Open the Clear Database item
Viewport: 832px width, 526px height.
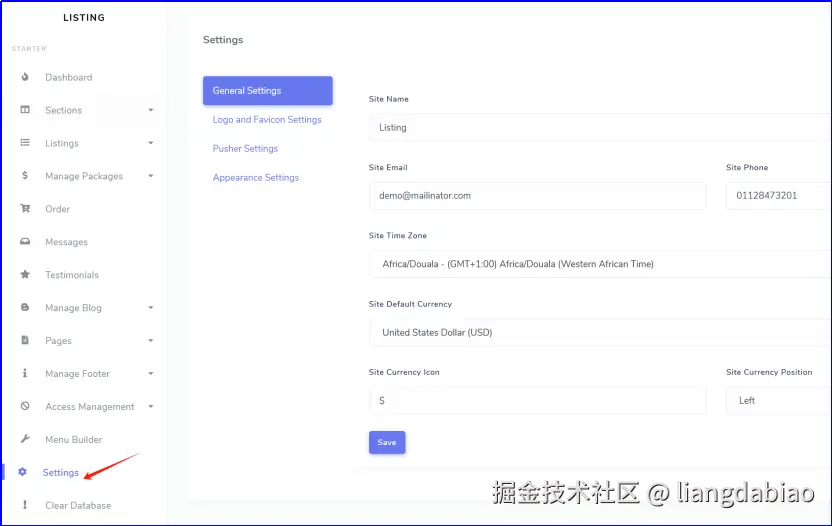pyautogui.click(x=78, y=505)
